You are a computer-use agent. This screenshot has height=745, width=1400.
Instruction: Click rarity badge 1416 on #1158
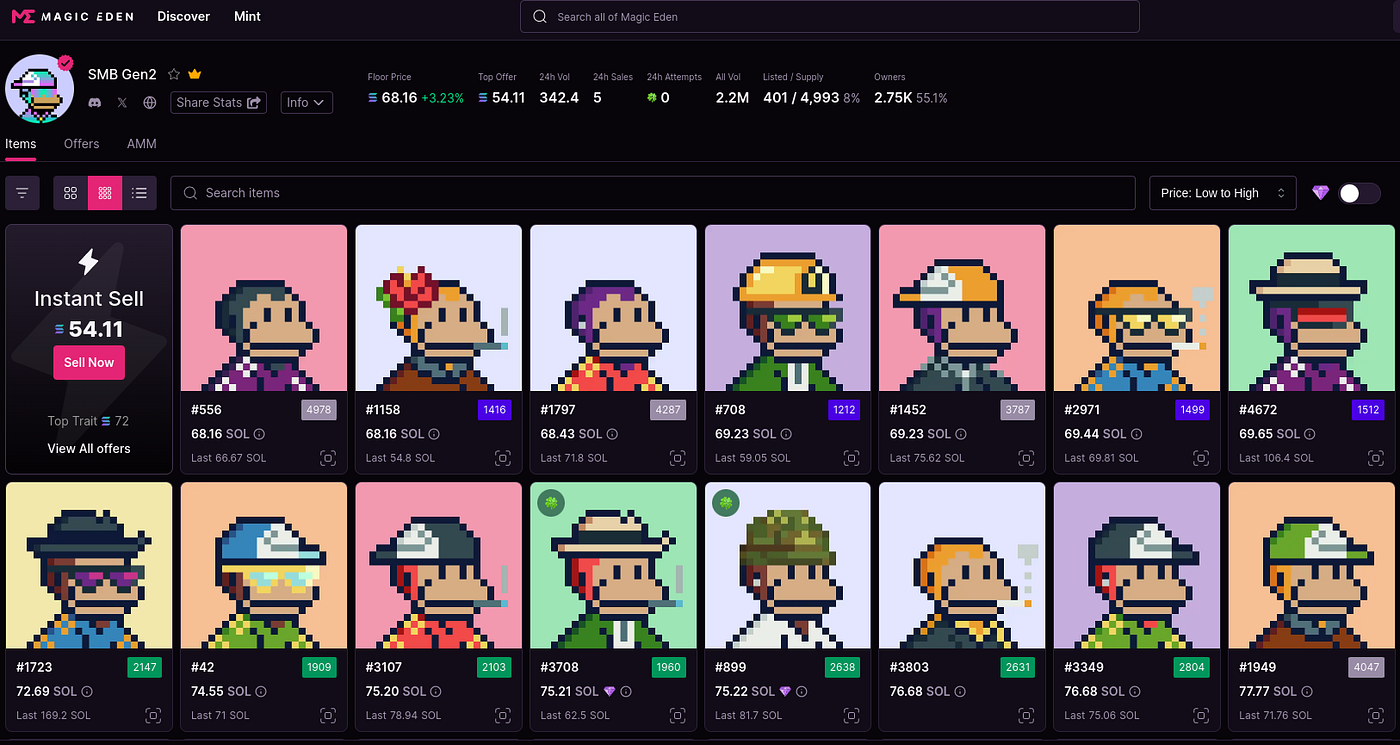coord(494,409)
